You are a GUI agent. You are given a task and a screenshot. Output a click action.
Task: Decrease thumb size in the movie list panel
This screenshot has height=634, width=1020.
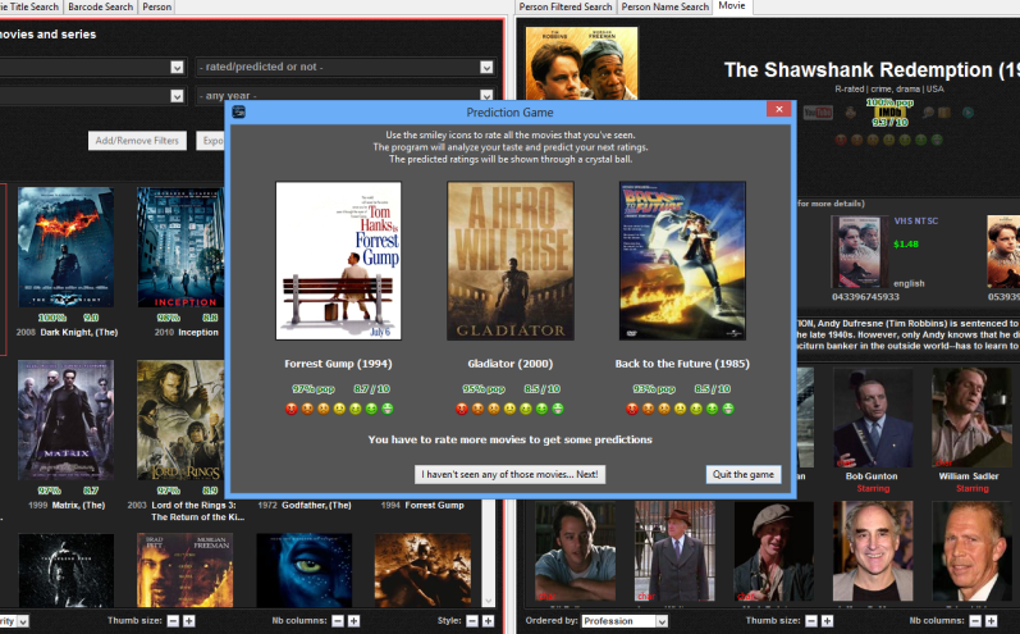pos(173,621)
